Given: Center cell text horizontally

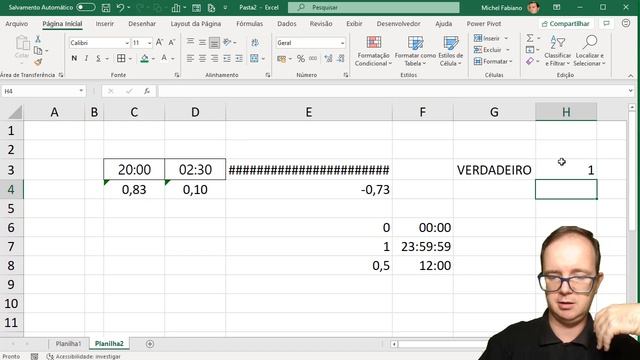Looking at the screenshot, I should pyautogui.click(x=202, y=59).
